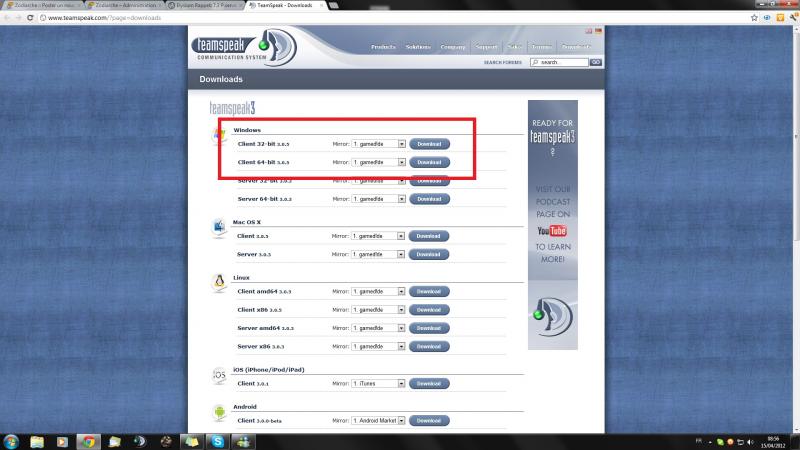
Task: Click the browser reload button
Action: tap(30, 18)
